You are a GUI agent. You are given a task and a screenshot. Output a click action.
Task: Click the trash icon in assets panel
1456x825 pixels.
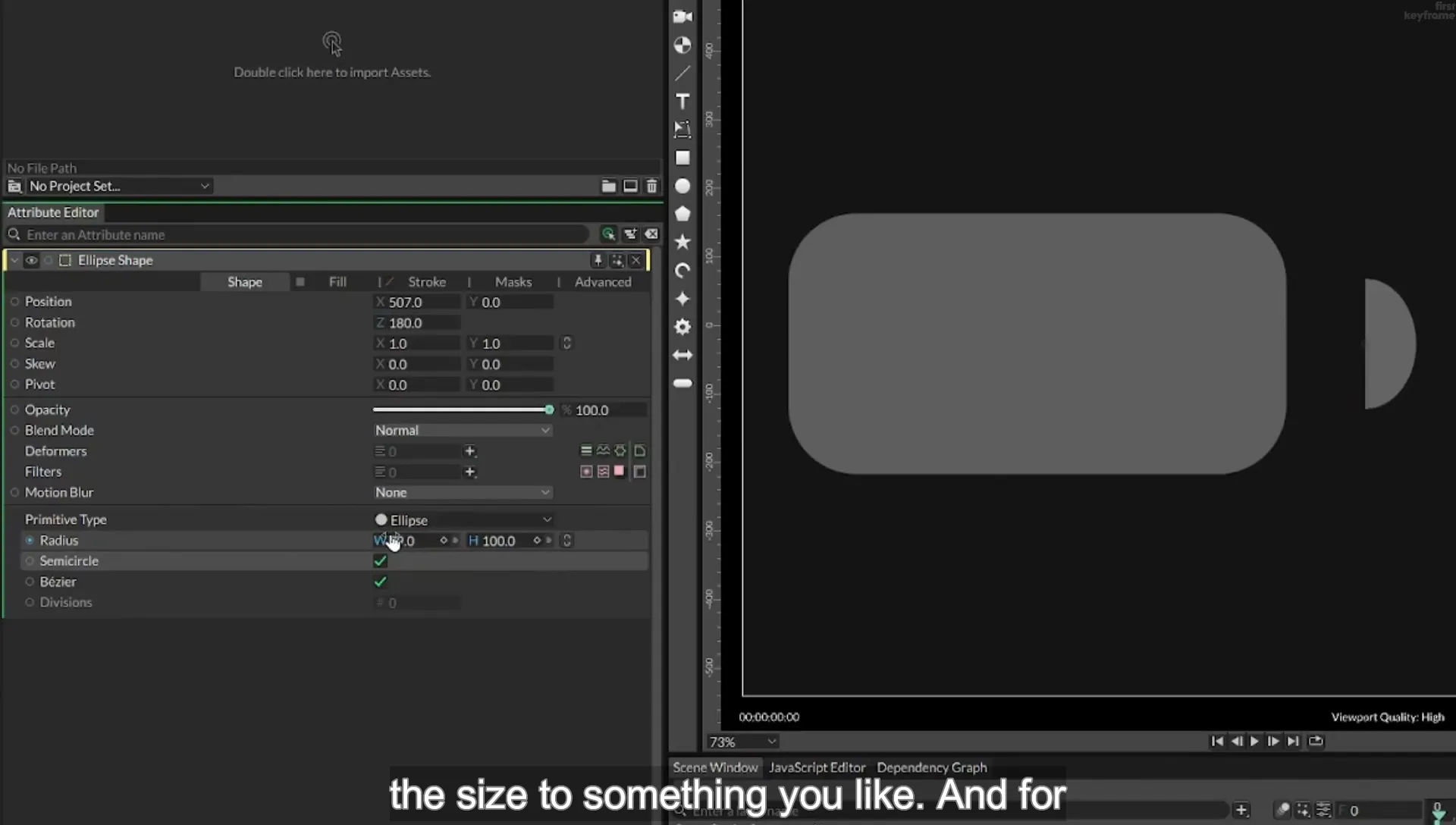click(651, 186)
